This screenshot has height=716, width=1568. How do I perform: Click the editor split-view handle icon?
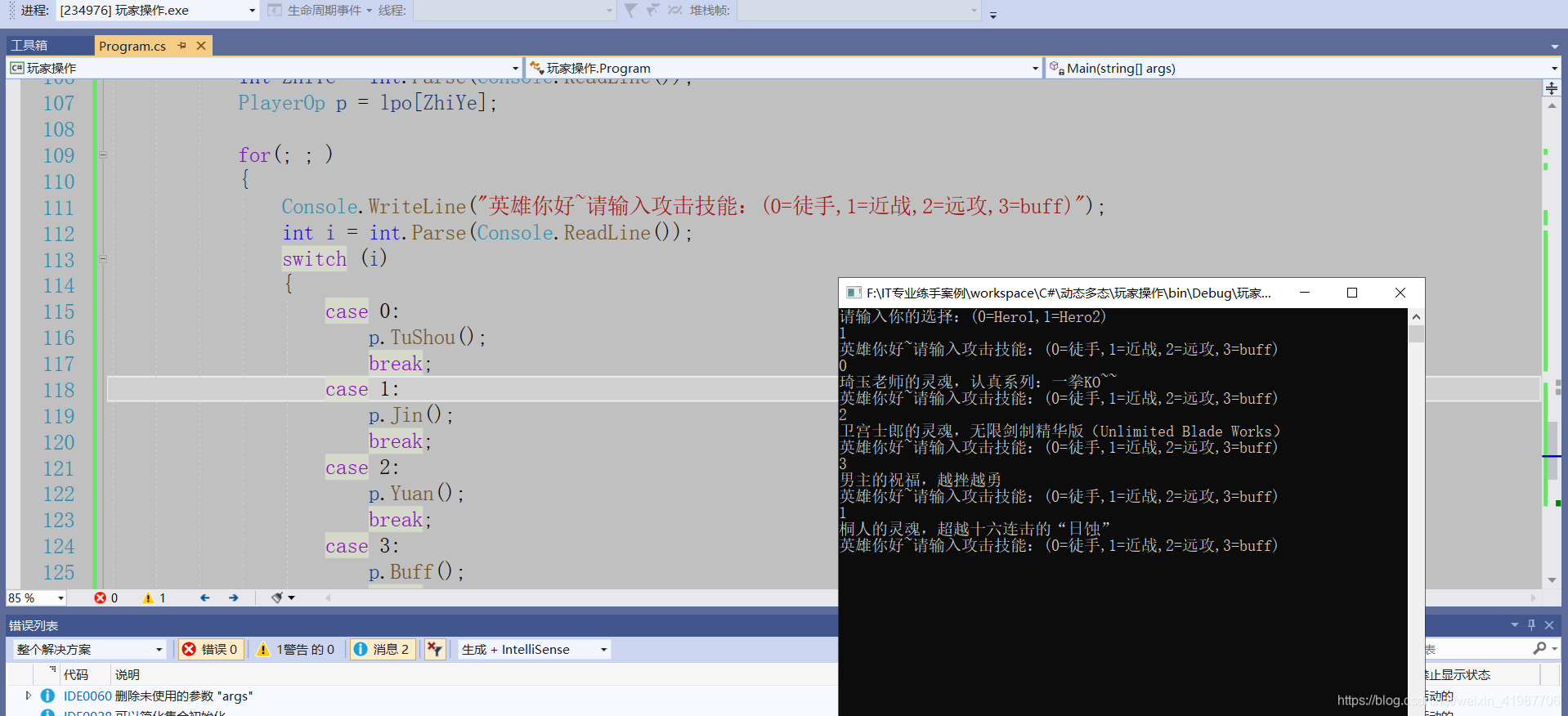1552,87
